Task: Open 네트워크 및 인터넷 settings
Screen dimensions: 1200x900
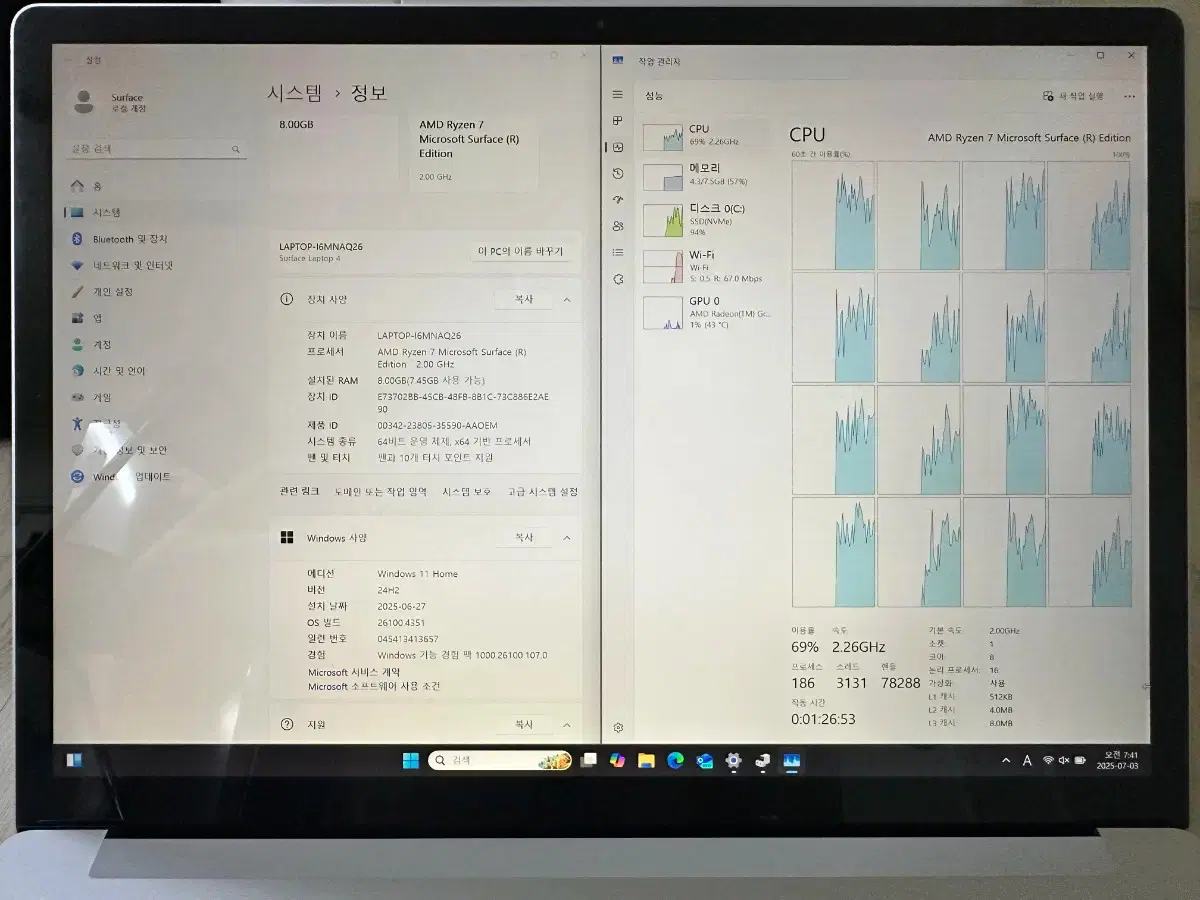Action: [157, 265]
